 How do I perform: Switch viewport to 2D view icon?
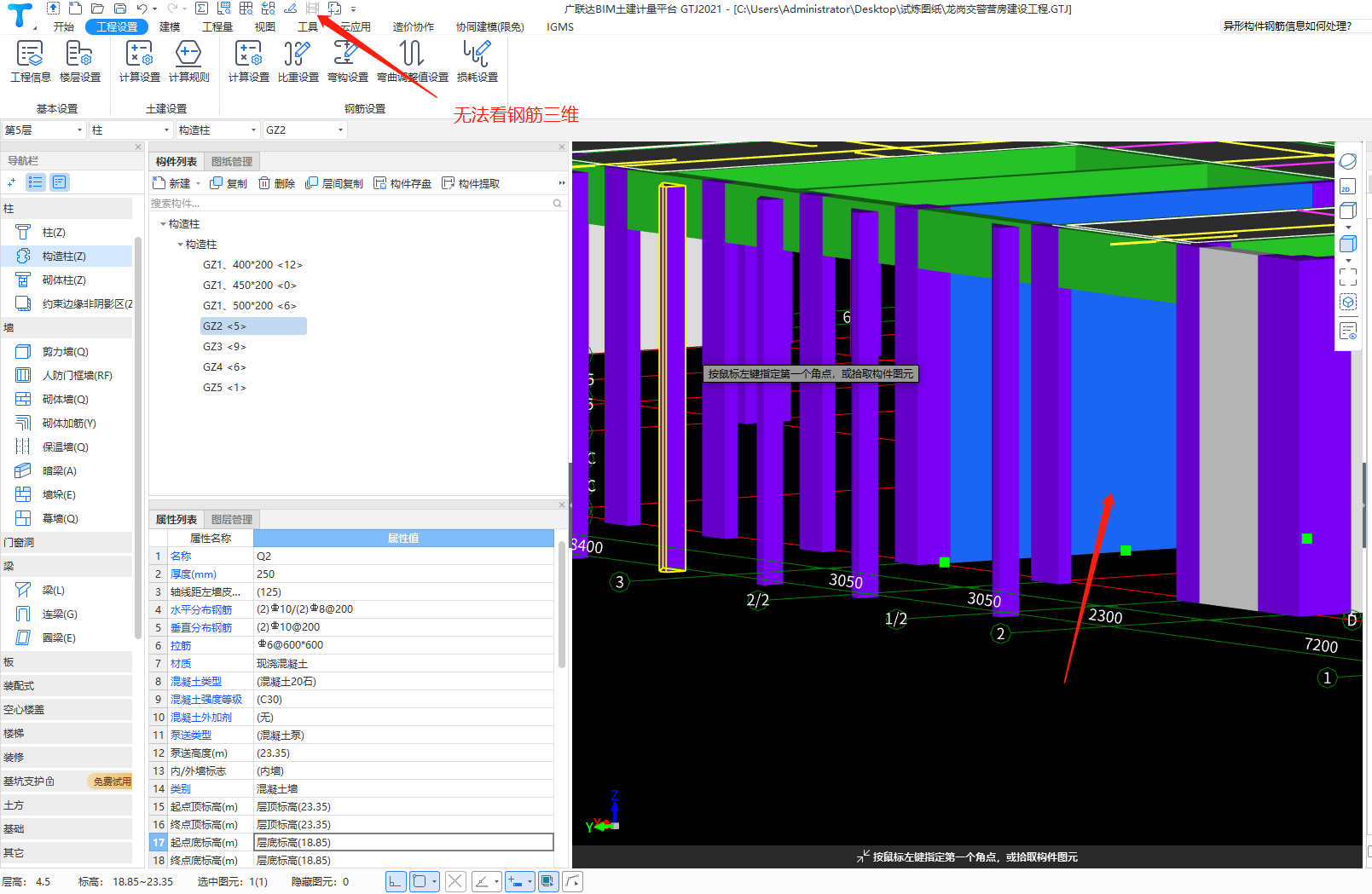(1347, 187)
